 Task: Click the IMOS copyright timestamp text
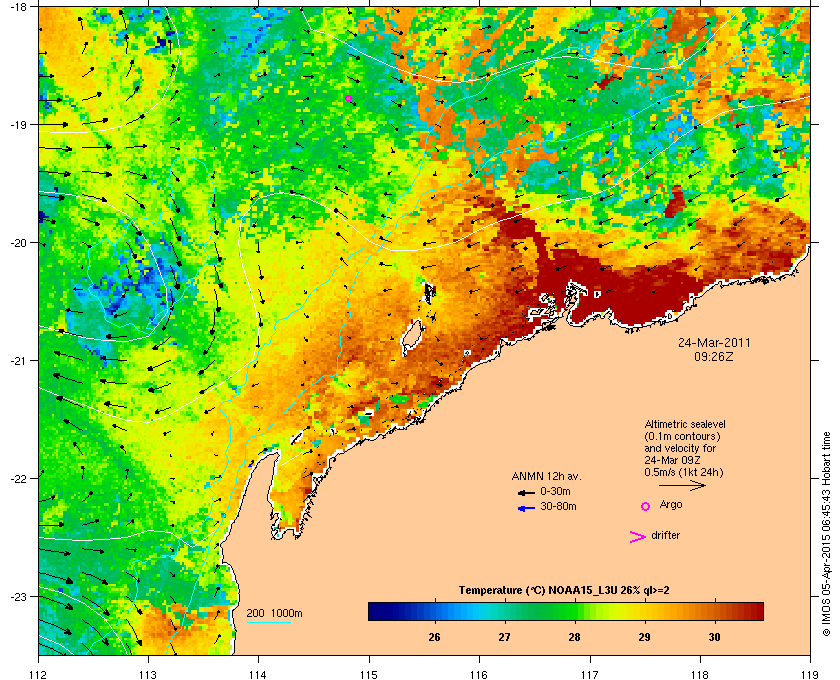[827, 534]
